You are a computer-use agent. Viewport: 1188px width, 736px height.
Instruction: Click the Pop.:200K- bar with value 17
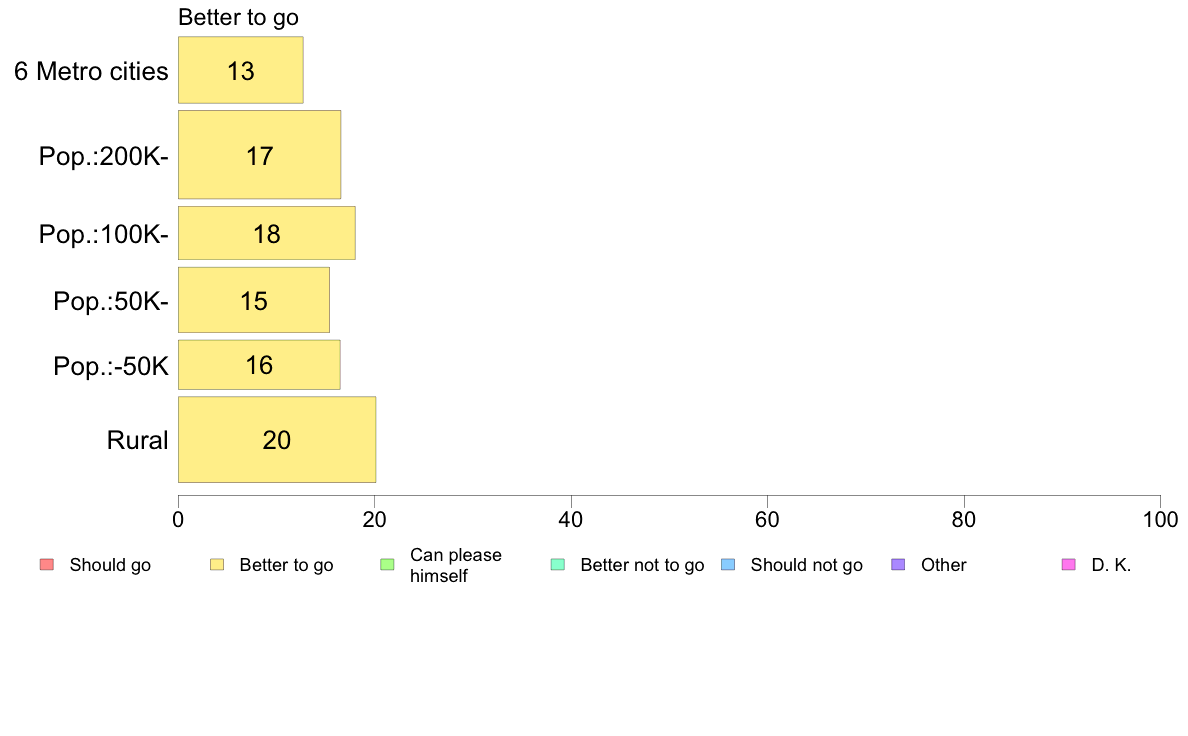(259, 155)
